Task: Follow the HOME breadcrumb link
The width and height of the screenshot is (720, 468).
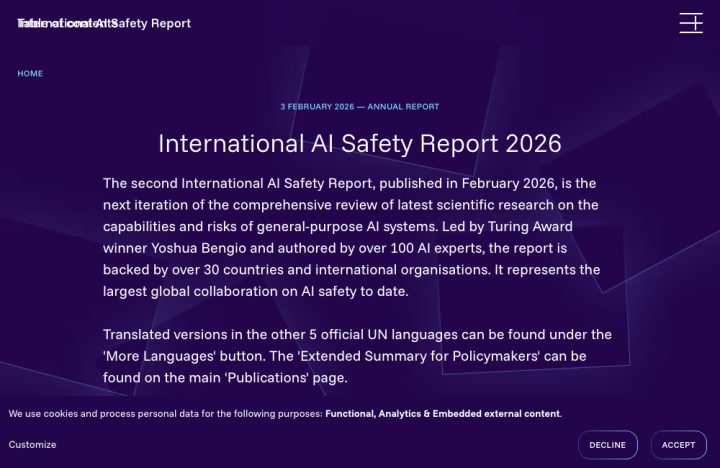Action: click(x=30, y=73)
